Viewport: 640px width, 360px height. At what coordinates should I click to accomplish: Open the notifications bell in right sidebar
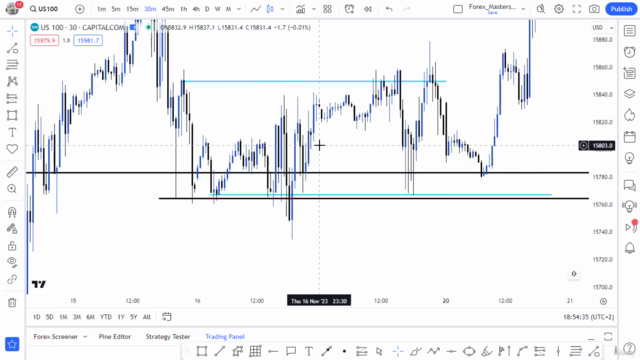[x=629, y=248]
